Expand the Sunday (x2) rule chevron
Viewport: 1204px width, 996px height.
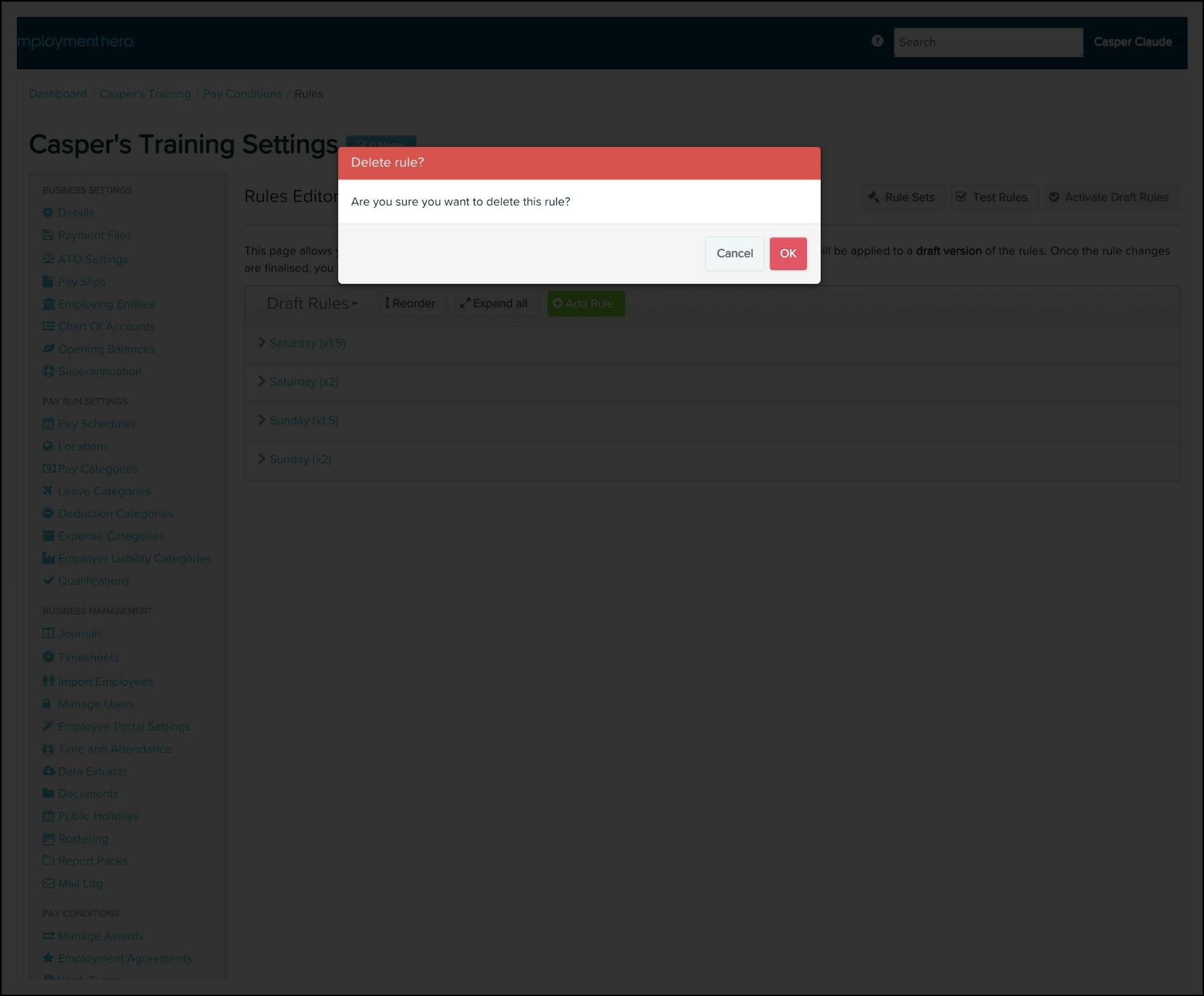tap(262, 459)
